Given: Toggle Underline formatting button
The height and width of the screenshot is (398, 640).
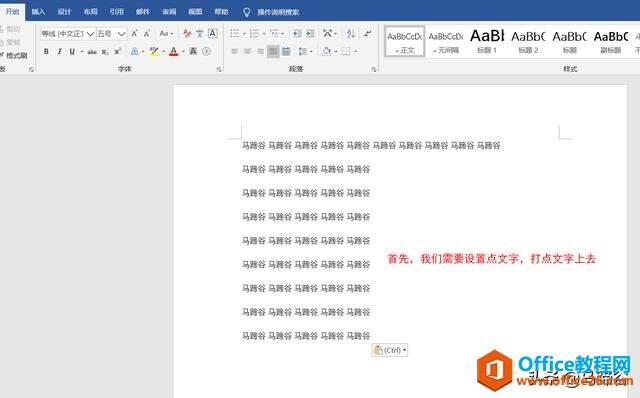Looking at the screenshot, I should point(72,51).
